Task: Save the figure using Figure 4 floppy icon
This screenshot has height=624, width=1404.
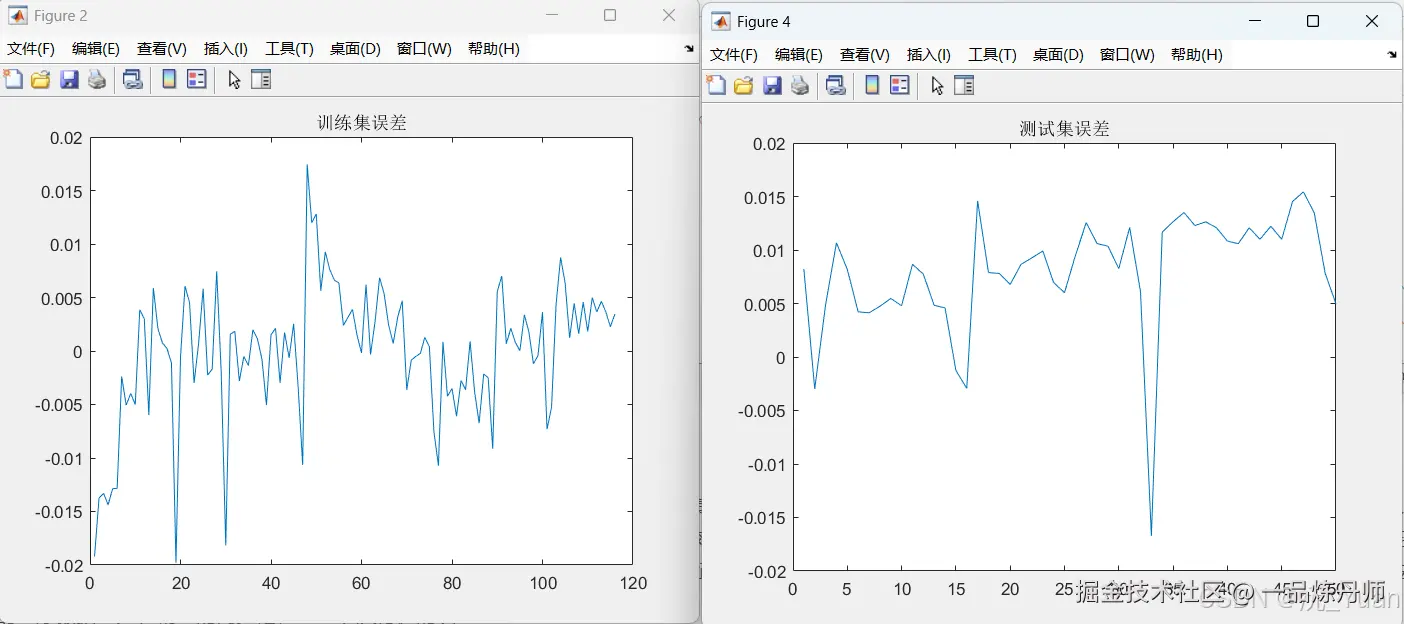Action: 772,86
